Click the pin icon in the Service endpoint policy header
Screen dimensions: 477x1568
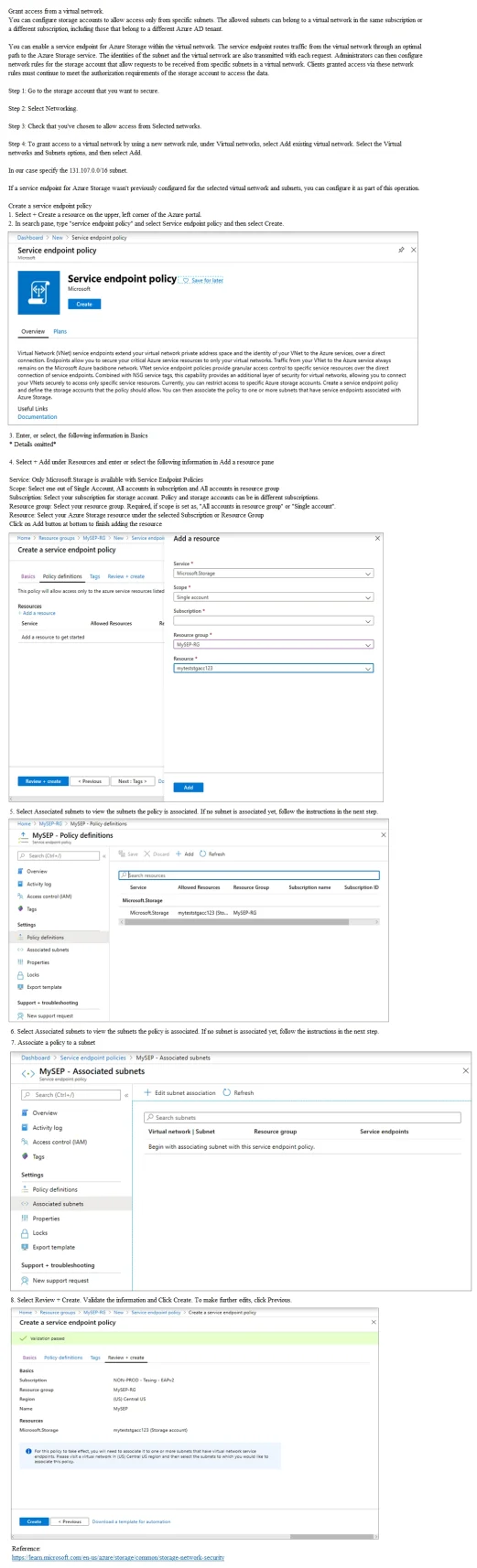tap(400, 250)
